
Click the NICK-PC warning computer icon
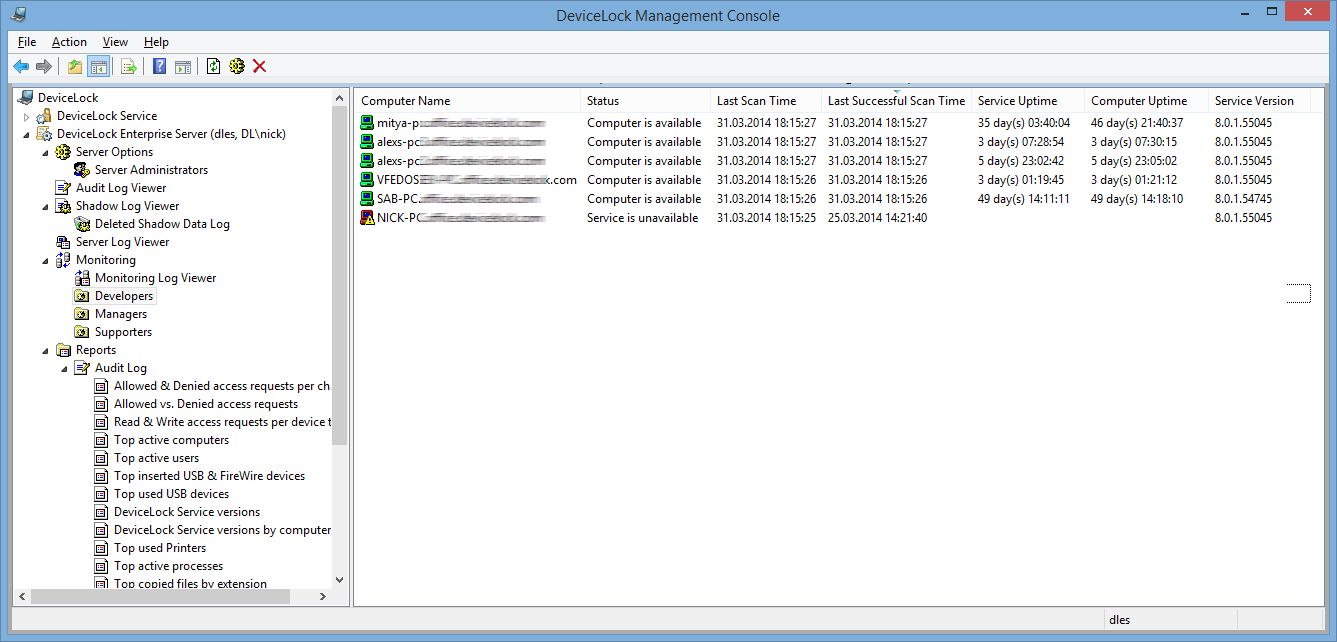pyautogui.click(x=367, y=218)
